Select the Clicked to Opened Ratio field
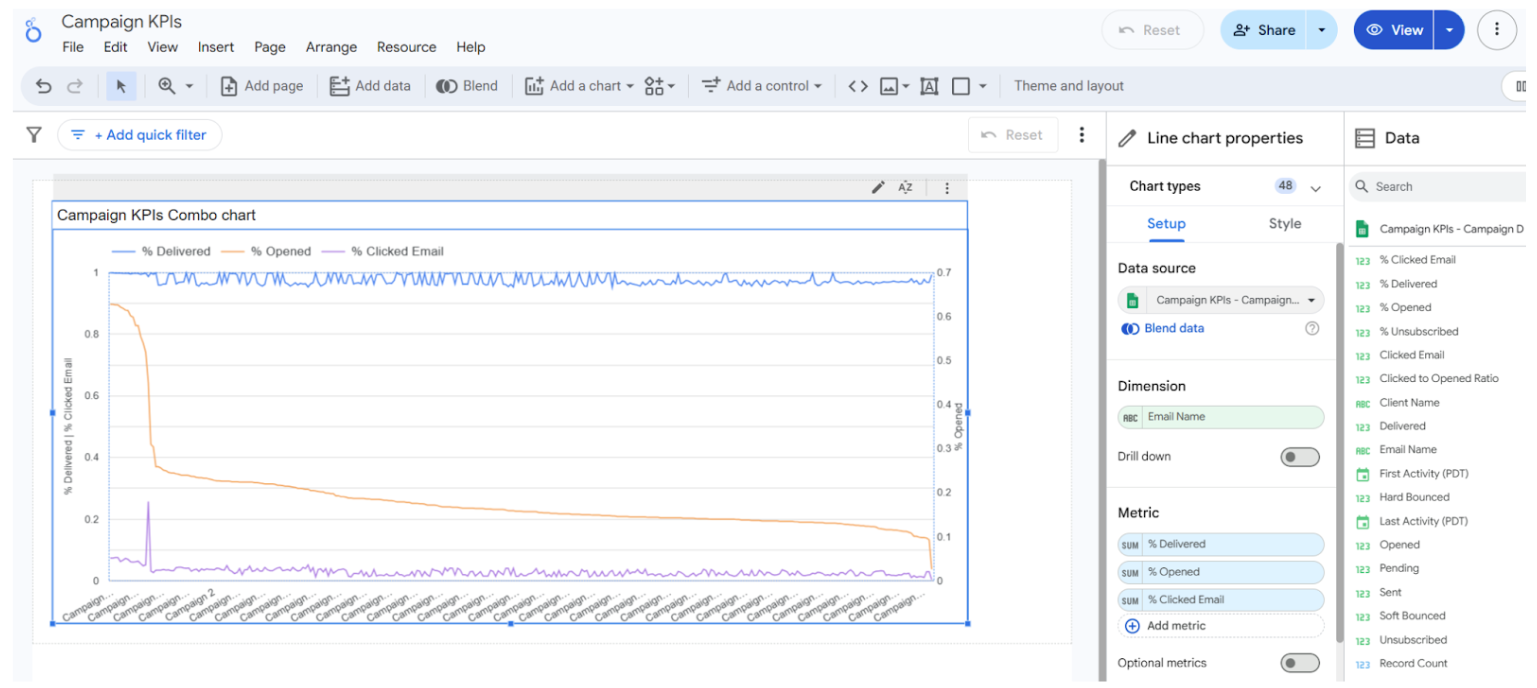 click(x=1439, y=379)
